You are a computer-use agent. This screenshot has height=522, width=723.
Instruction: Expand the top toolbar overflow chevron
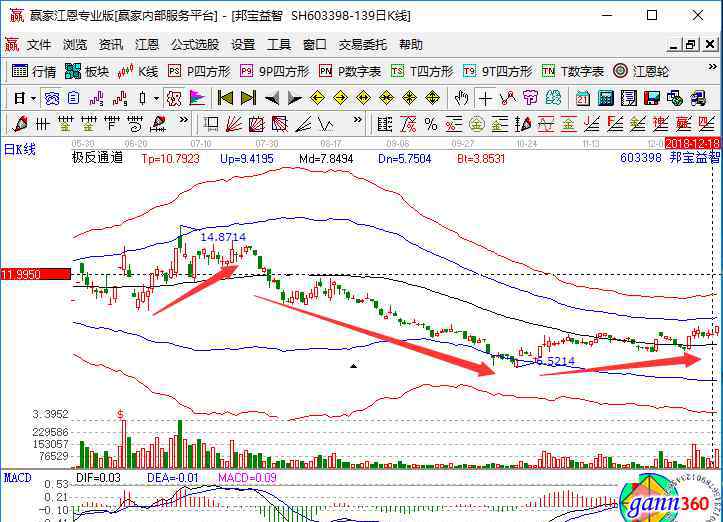[x=712, y=67]
